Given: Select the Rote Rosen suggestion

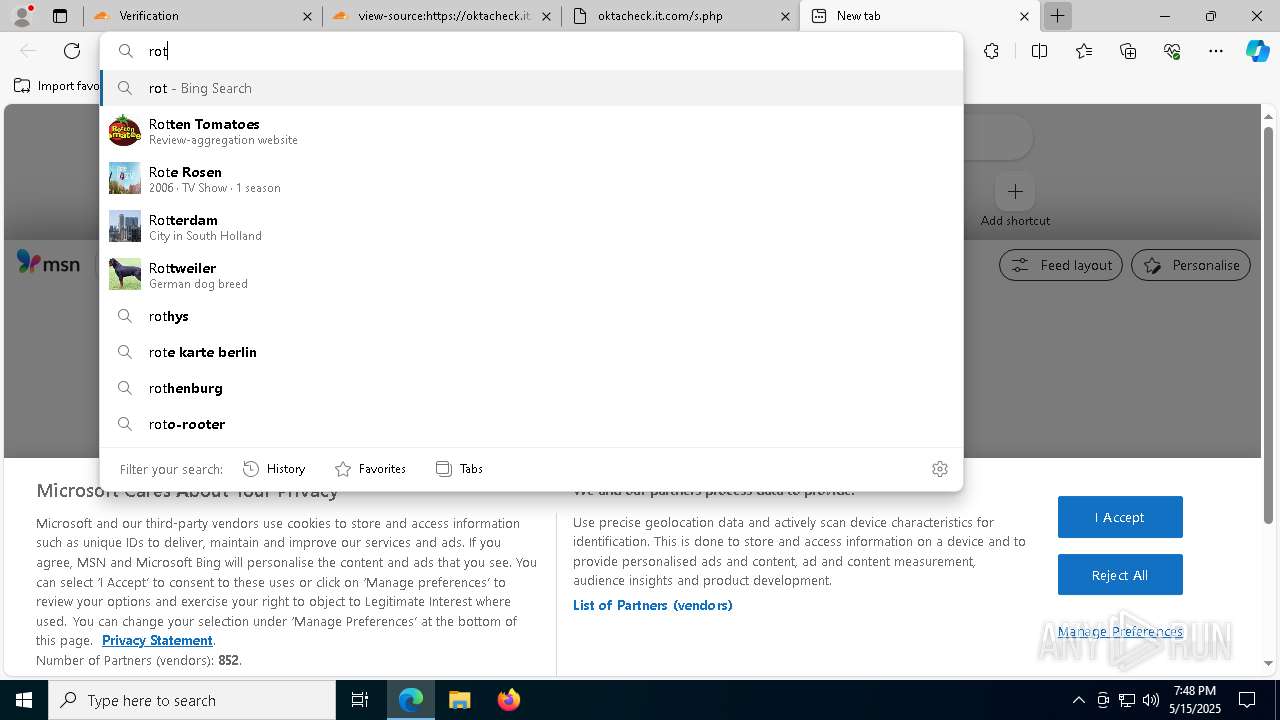Looking at the screenshot, I should point(531,178).
